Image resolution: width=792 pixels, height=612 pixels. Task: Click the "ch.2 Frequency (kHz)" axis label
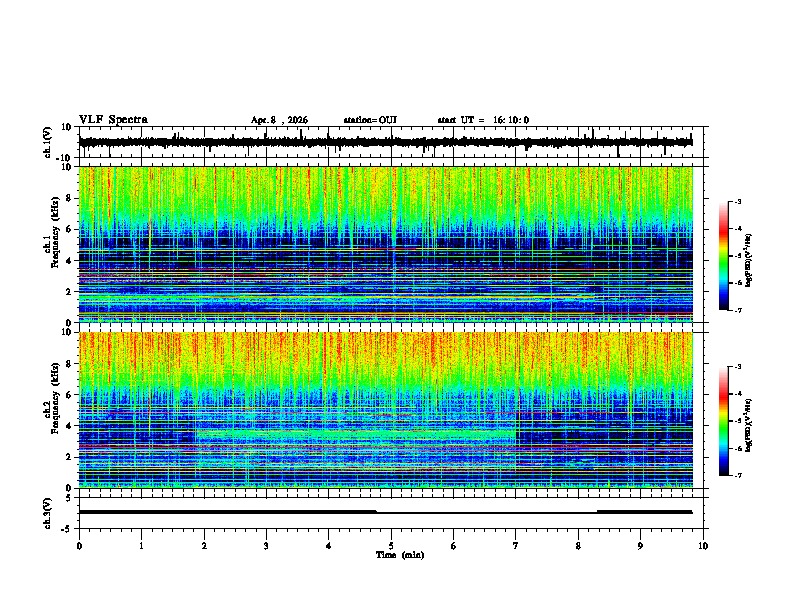pos(52,398)
